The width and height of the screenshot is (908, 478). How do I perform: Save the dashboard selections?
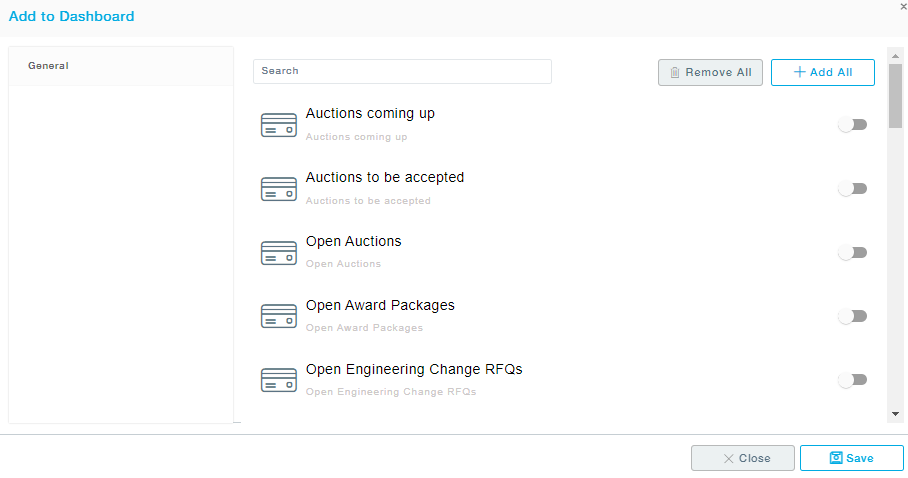pyautogui.click(x=851, y=458)
